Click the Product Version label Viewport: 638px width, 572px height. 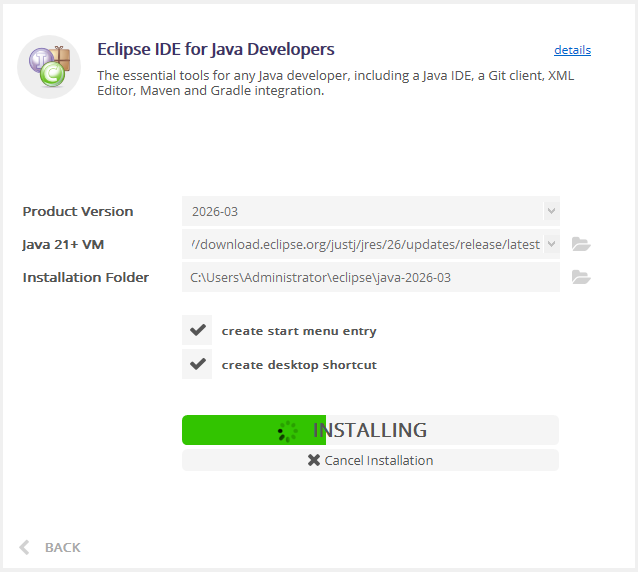pyautogui.click(x=78, y=211)
